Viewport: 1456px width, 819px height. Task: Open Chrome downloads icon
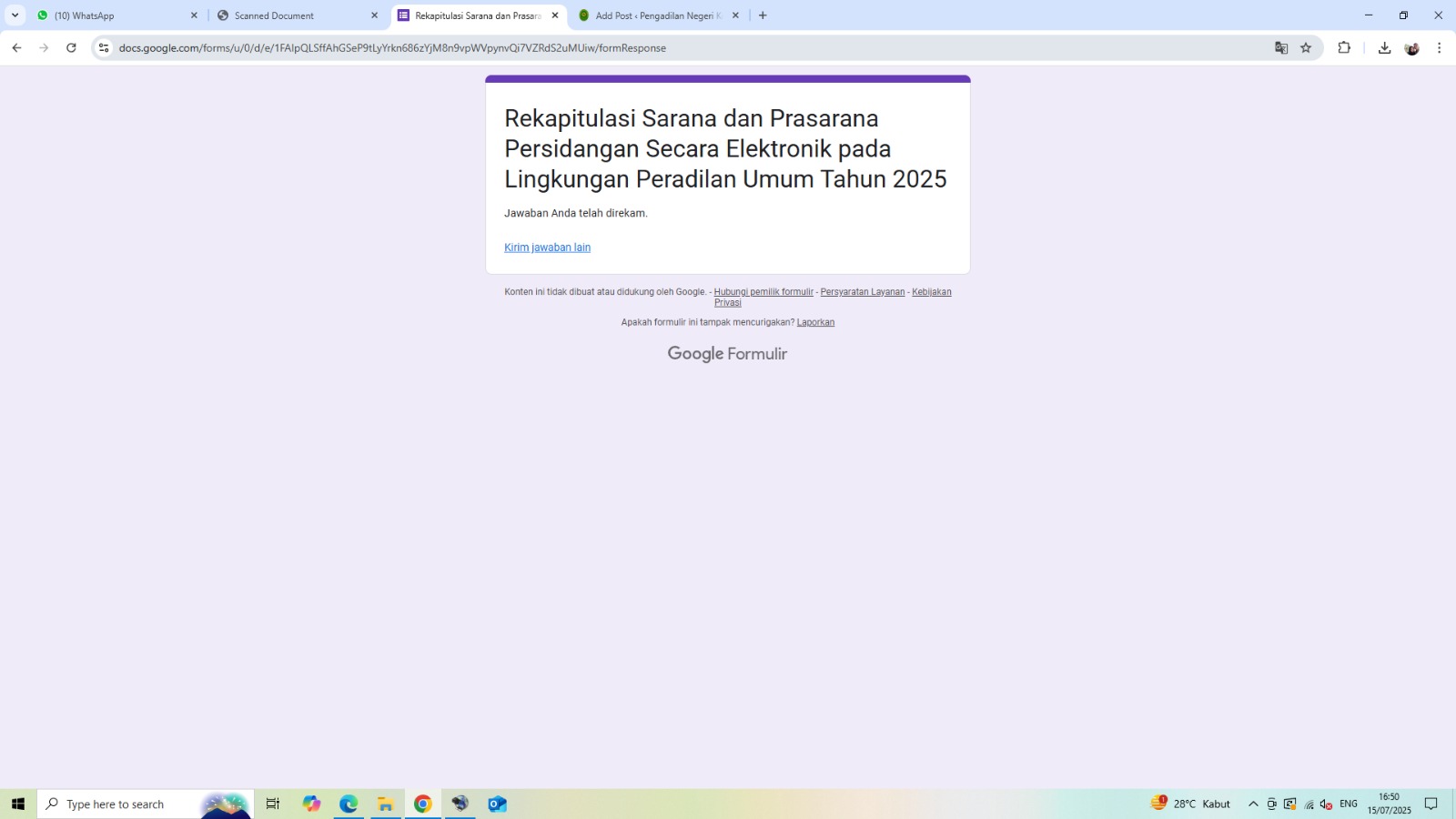click(1384, 48)
